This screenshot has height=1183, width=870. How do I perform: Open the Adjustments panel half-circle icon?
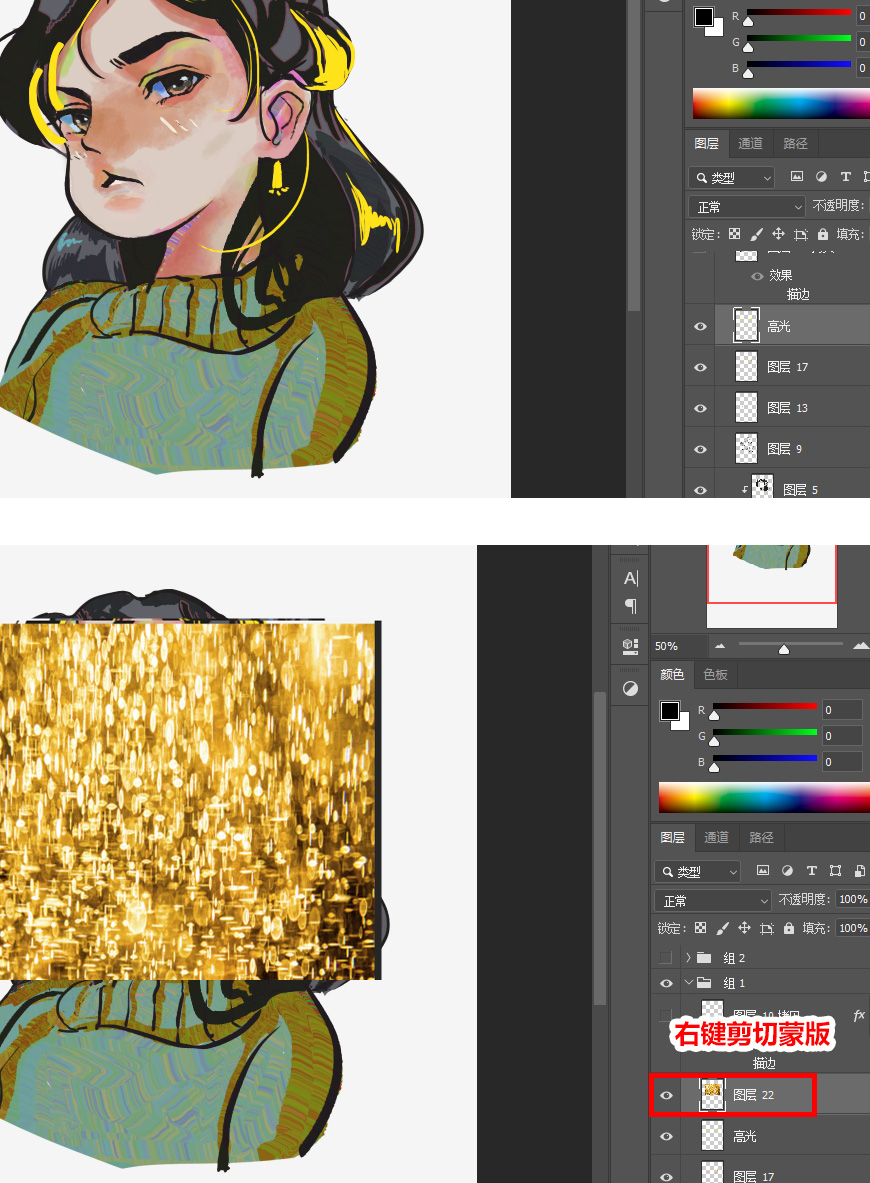tap(630, 688)
